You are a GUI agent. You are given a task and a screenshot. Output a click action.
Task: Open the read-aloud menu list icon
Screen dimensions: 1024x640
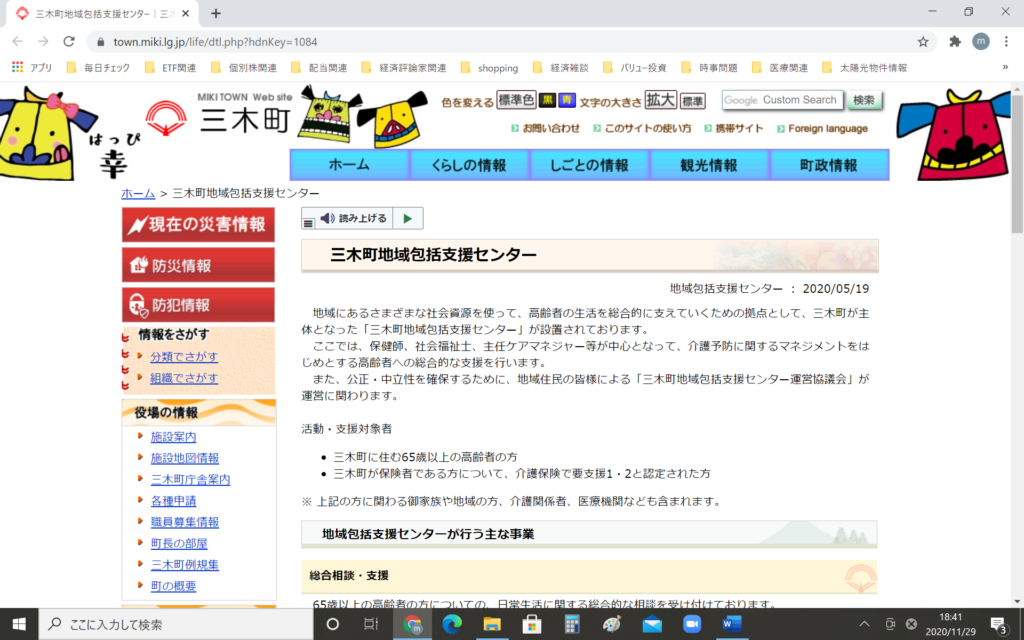308,223
